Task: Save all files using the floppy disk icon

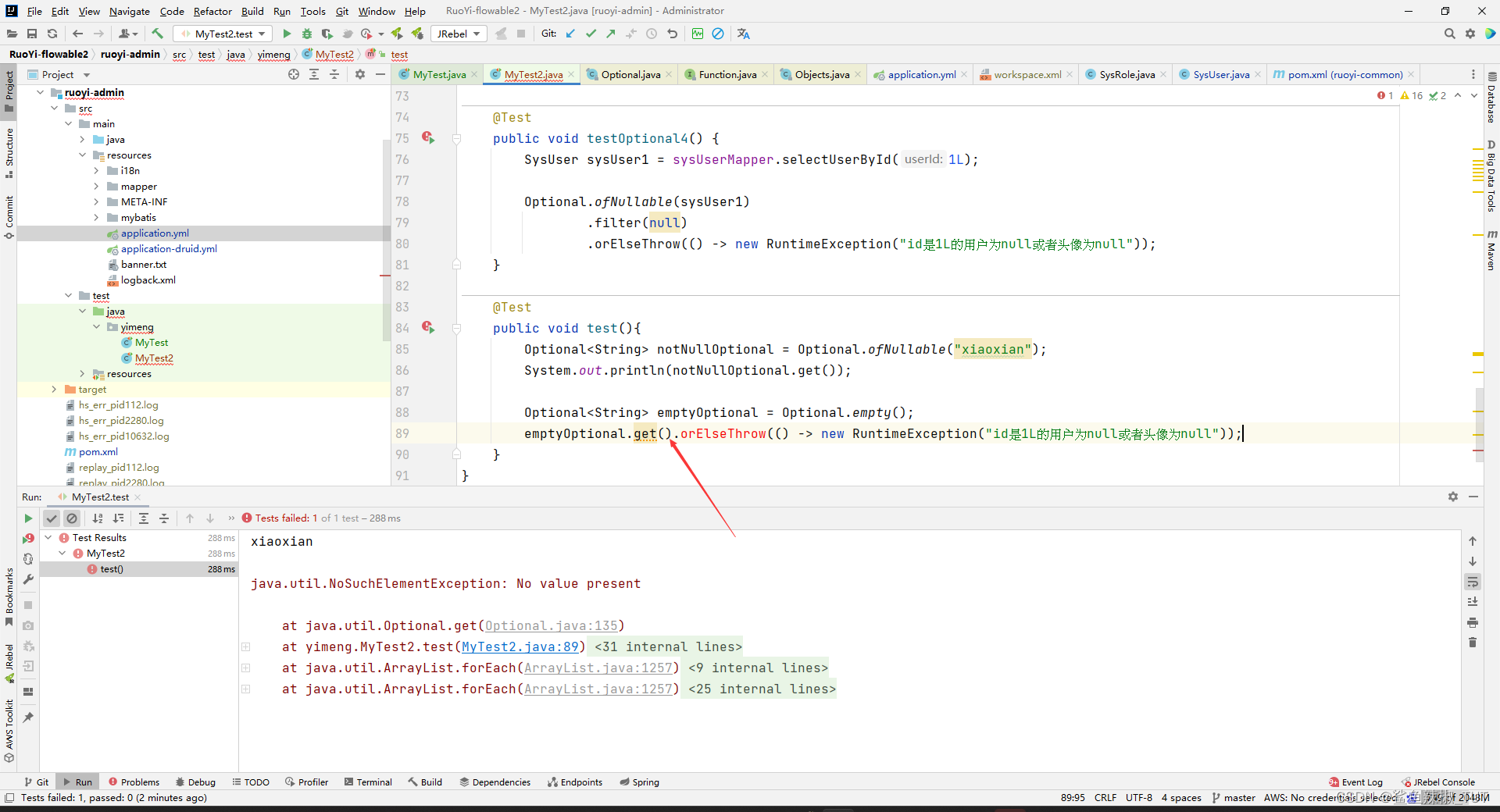Action: pyautogui.click(x=32, y=34)
